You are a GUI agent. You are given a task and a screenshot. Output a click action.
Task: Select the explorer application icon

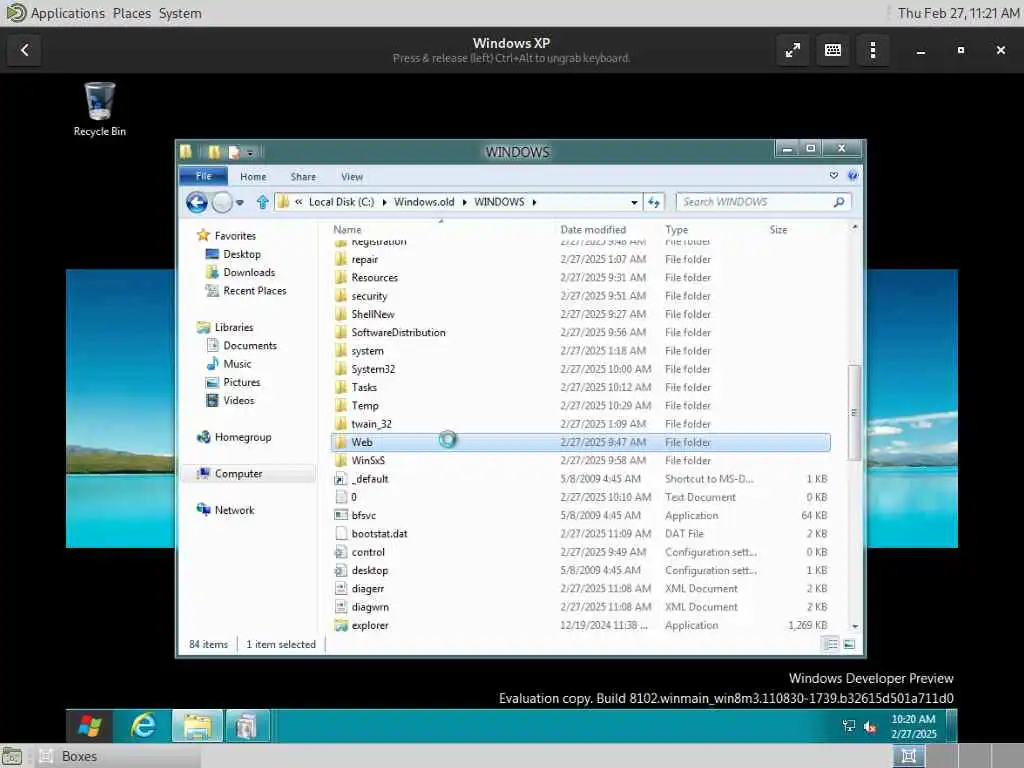(340, 625)
